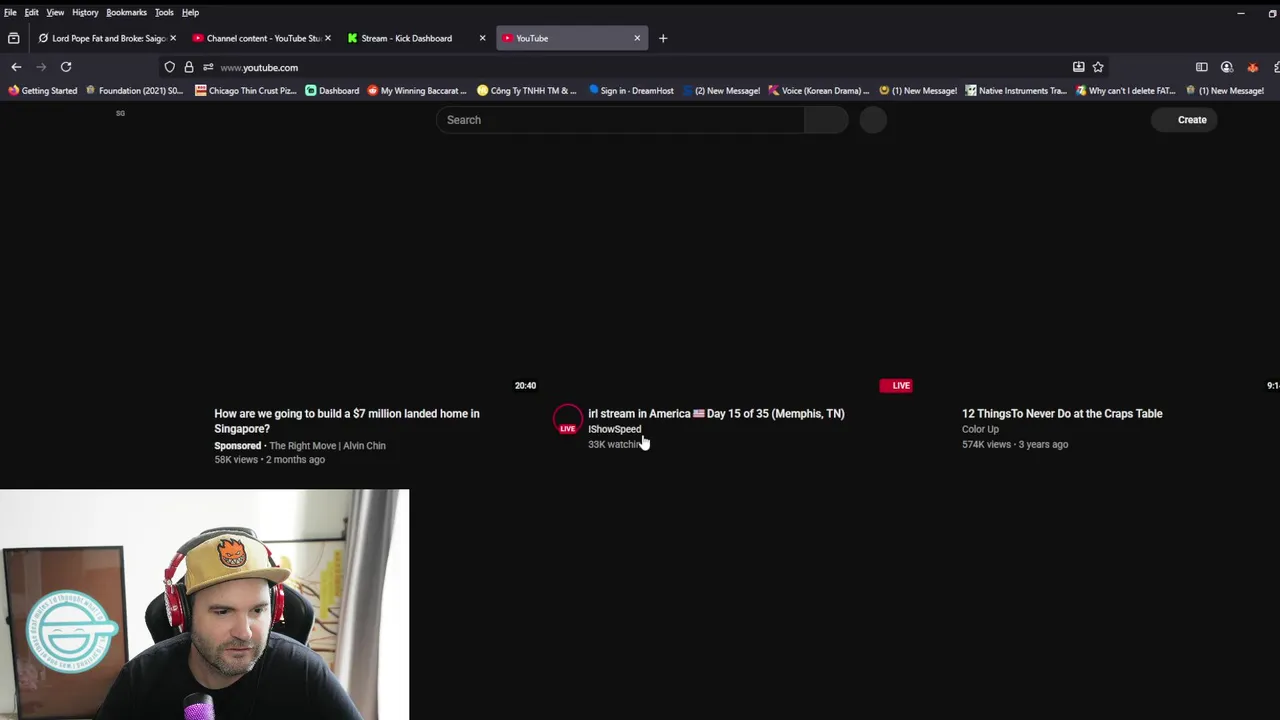Close the Stream Kick Dashboard tab
Viewport: 1280px width, 720px height.
pos(482,38)
